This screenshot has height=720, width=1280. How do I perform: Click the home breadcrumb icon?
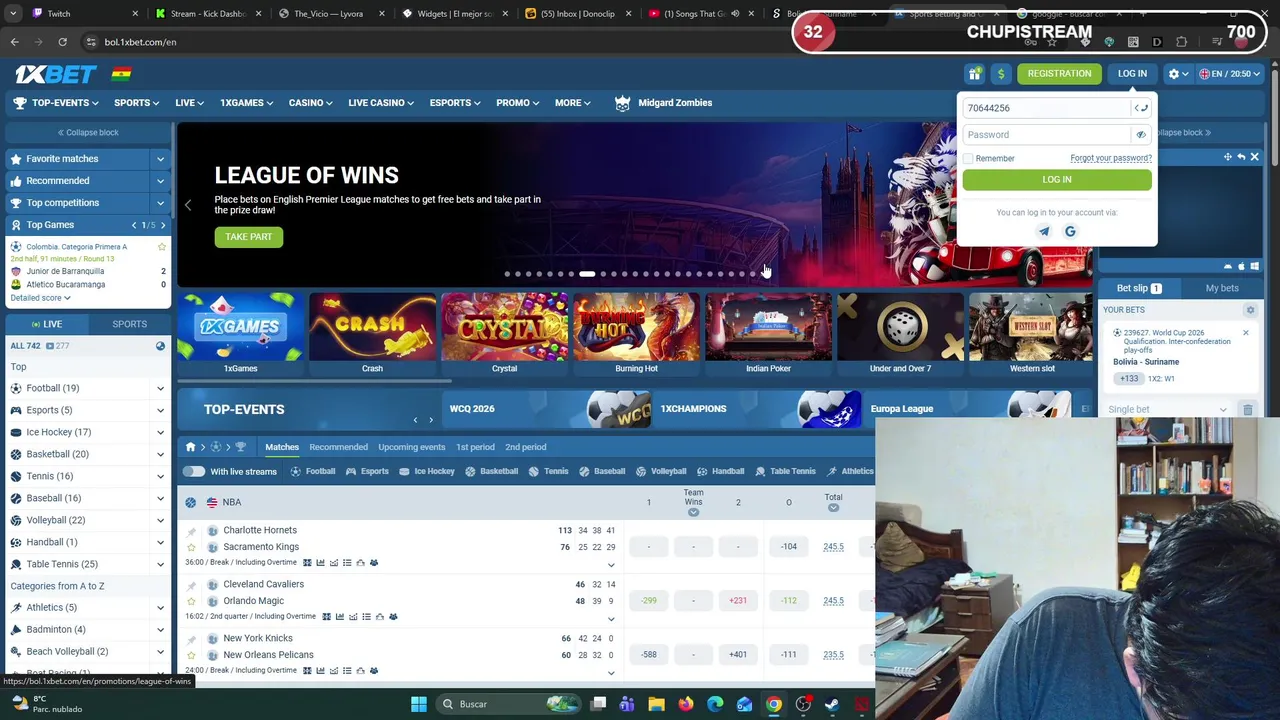[190, 447]
